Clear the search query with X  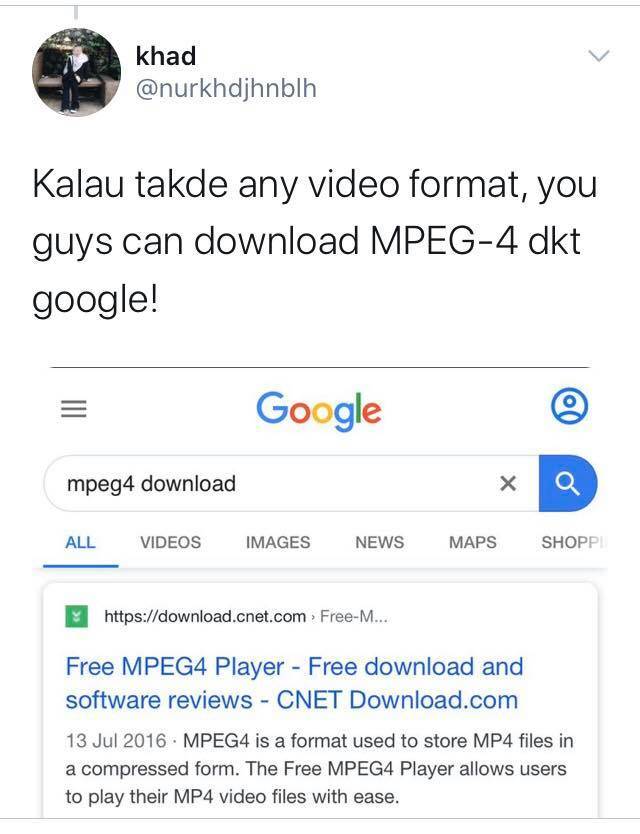click(508, 483)
